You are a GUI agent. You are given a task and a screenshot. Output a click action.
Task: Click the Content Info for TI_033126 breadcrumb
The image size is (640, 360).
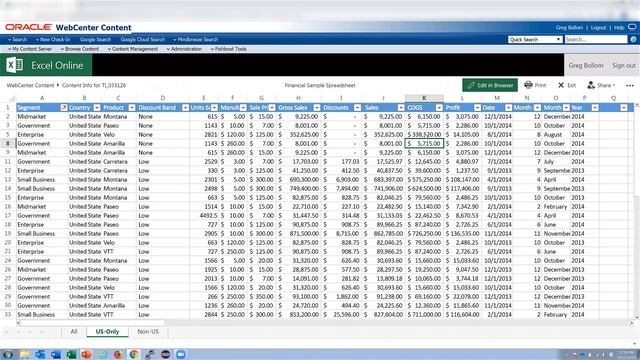tap(94, 85)
